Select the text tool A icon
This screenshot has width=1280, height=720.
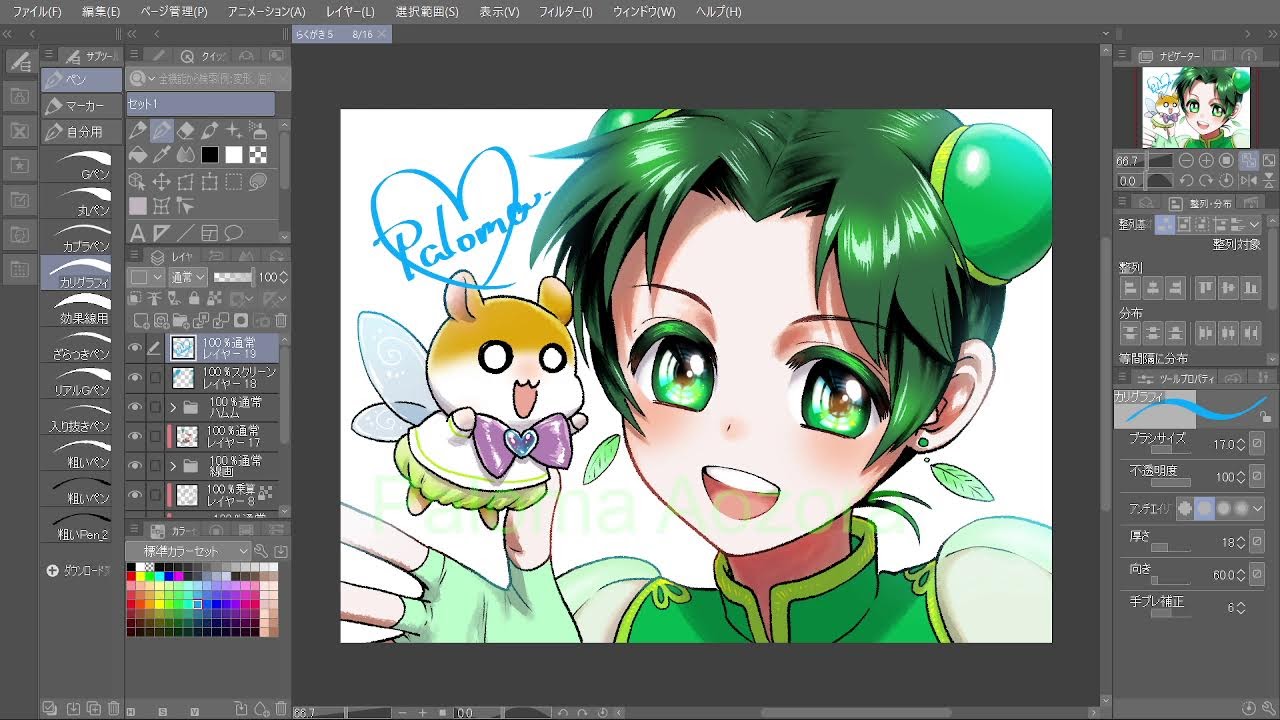pyautogui.click(x=137, y=233)
